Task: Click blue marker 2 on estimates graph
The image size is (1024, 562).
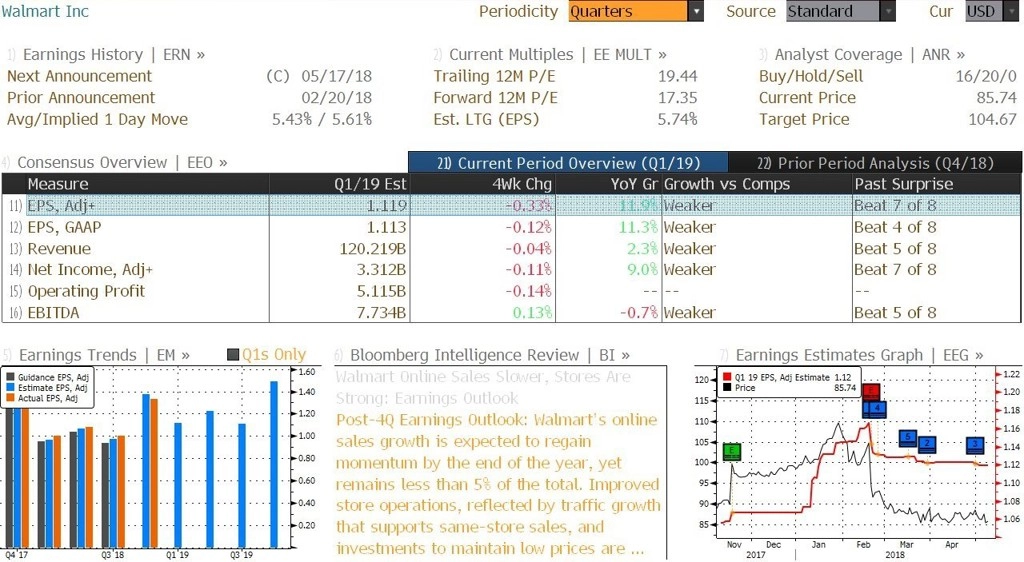Action: (x=927, y=444)
